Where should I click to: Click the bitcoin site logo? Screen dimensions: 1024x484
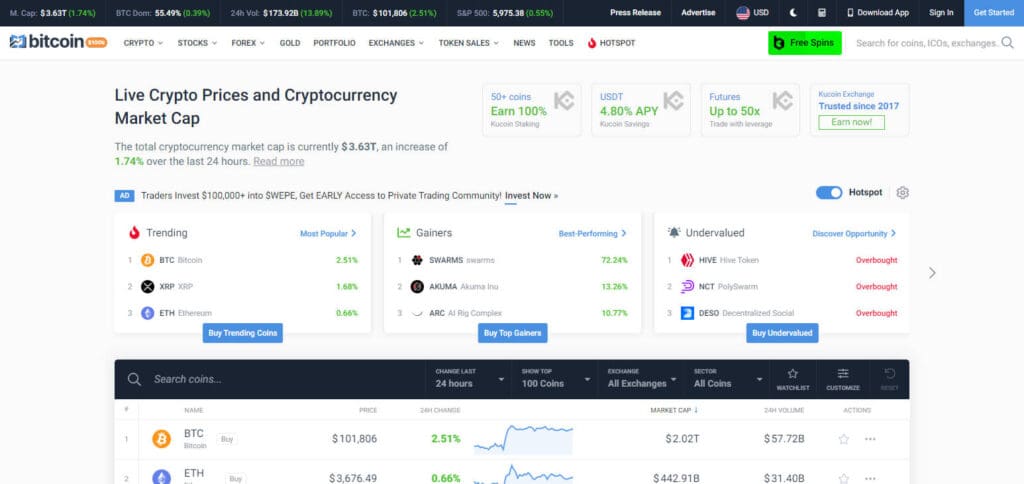pos(58,42)
